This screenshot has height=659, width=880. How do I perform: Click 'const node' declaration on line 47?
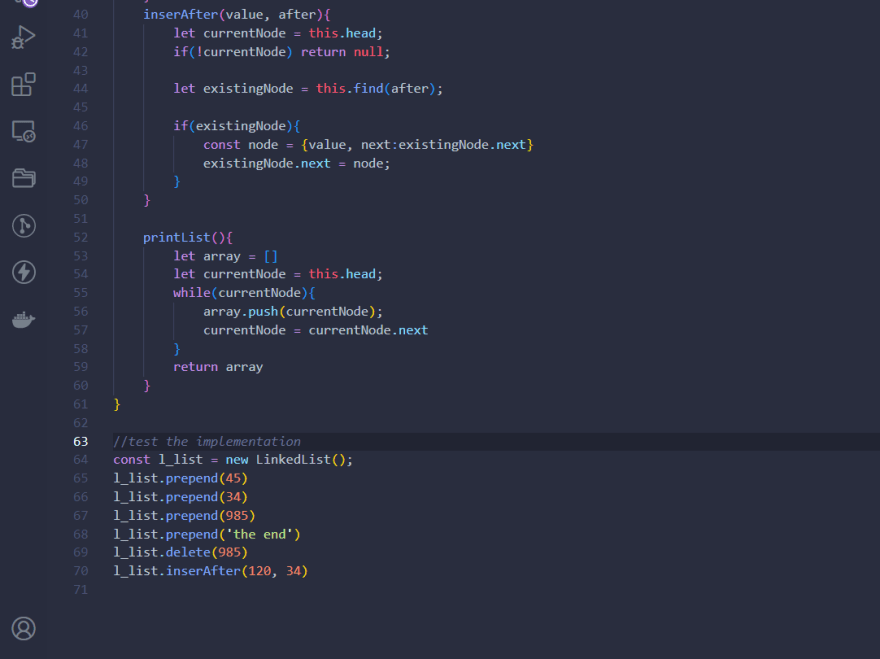point(240,145)
